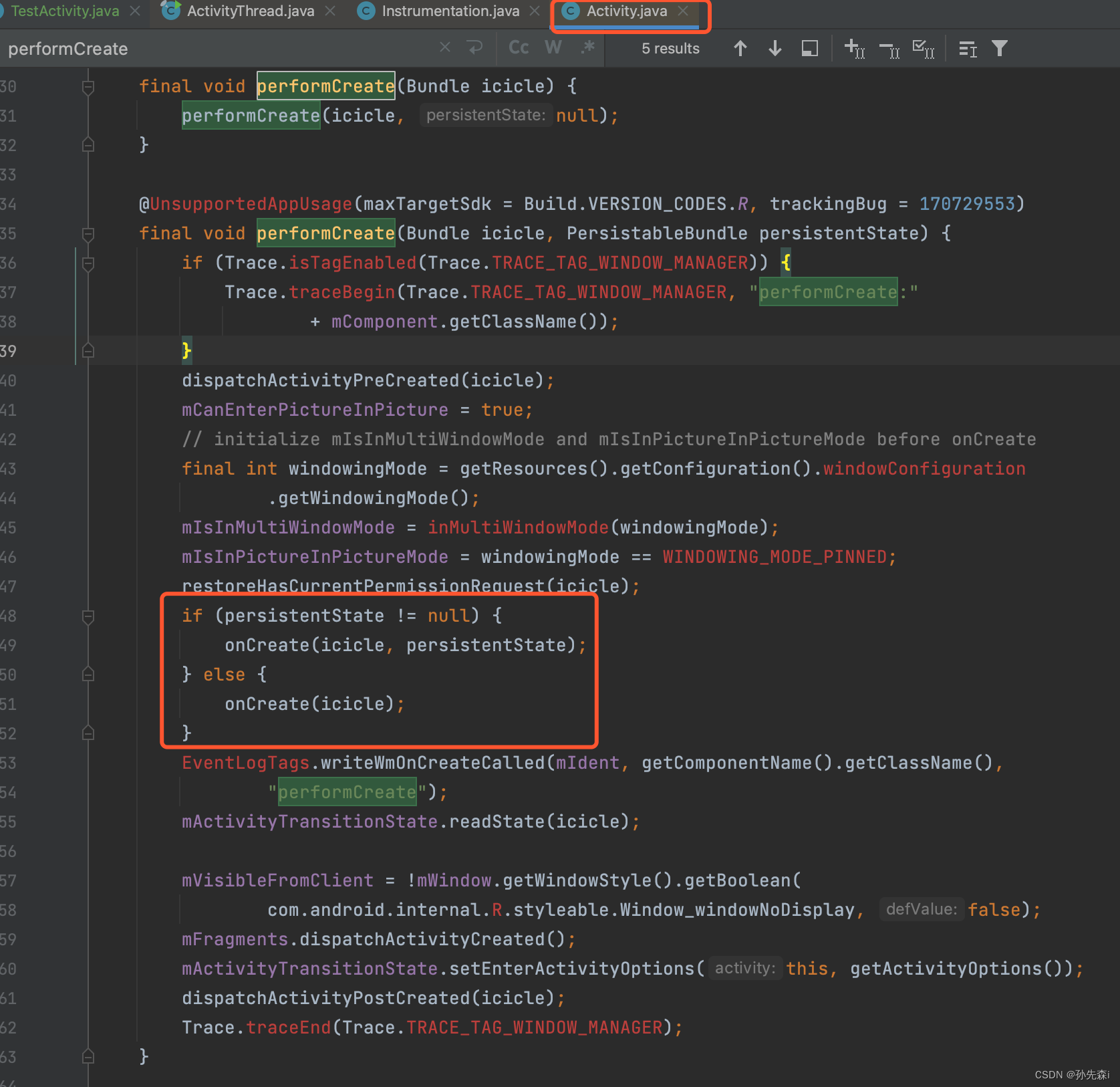Click the 170729553 tracking bug number
1120x1087 pixels.
pyautogui.click(x=967, y=204)
